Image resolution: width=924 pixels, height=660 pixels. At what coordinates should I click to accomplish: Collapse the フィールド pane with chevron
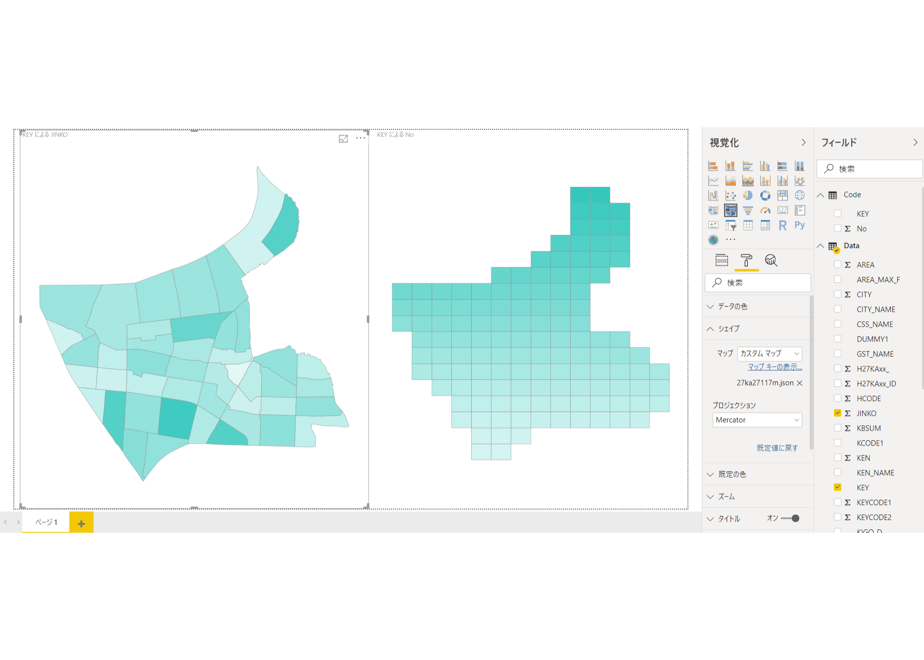[x=915, y=143]
